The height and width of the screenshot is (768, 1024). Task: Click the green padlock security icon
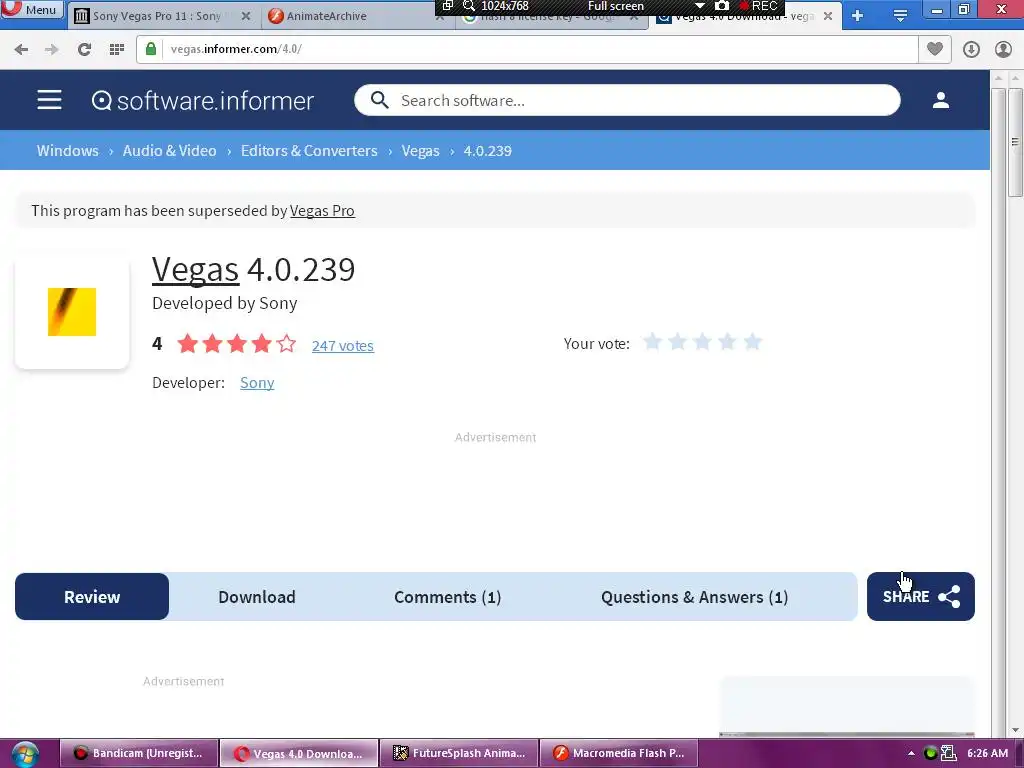pos(151,49)
